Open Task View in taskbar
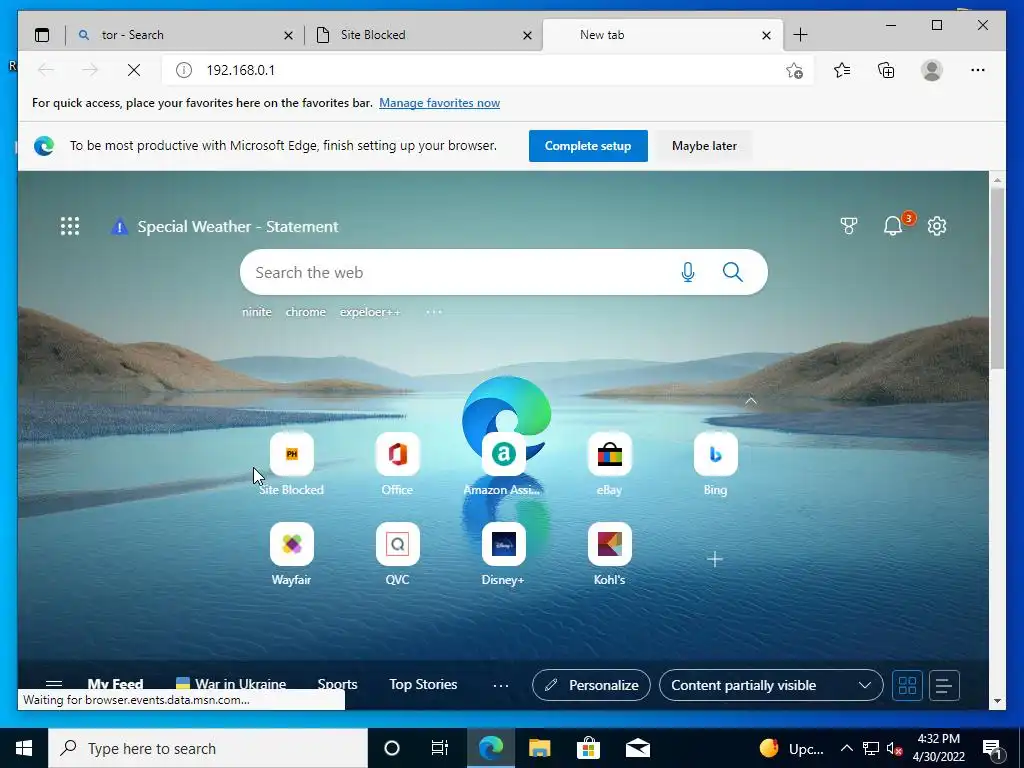 440,748
